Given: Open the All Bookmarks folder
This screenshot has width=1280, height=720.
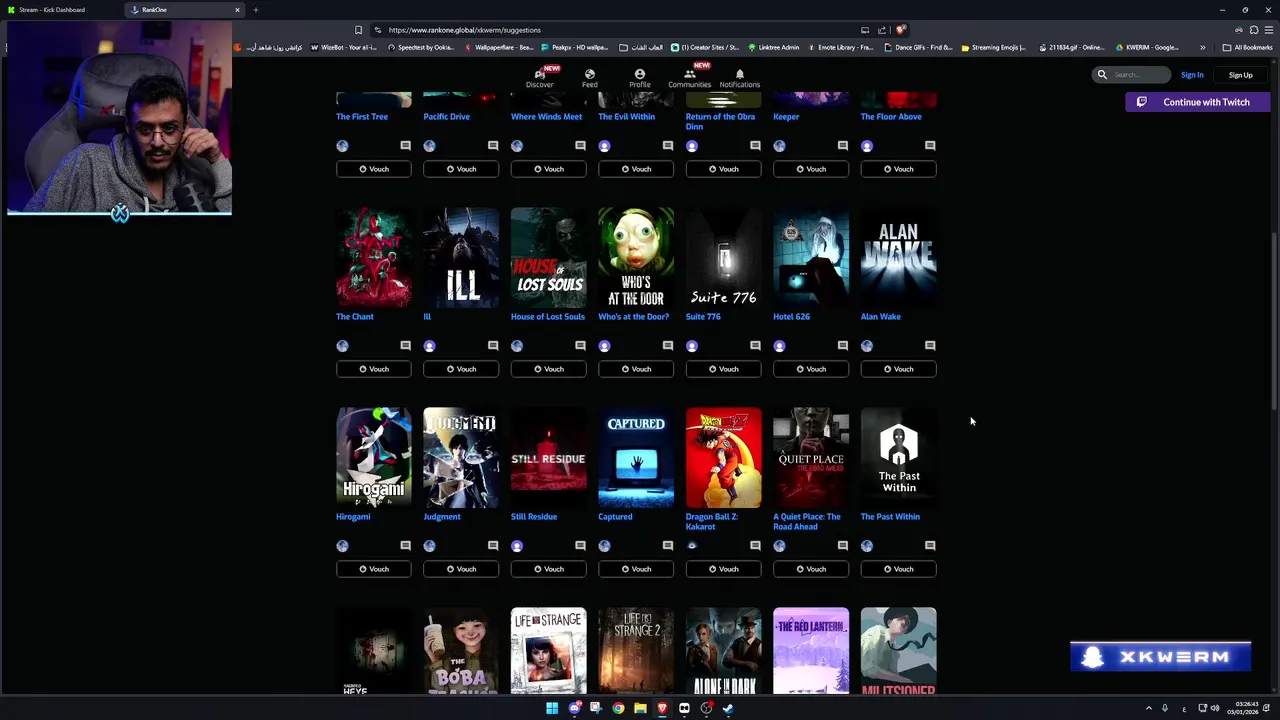Looking at the screenshot, I should [x=1247, y=47].
